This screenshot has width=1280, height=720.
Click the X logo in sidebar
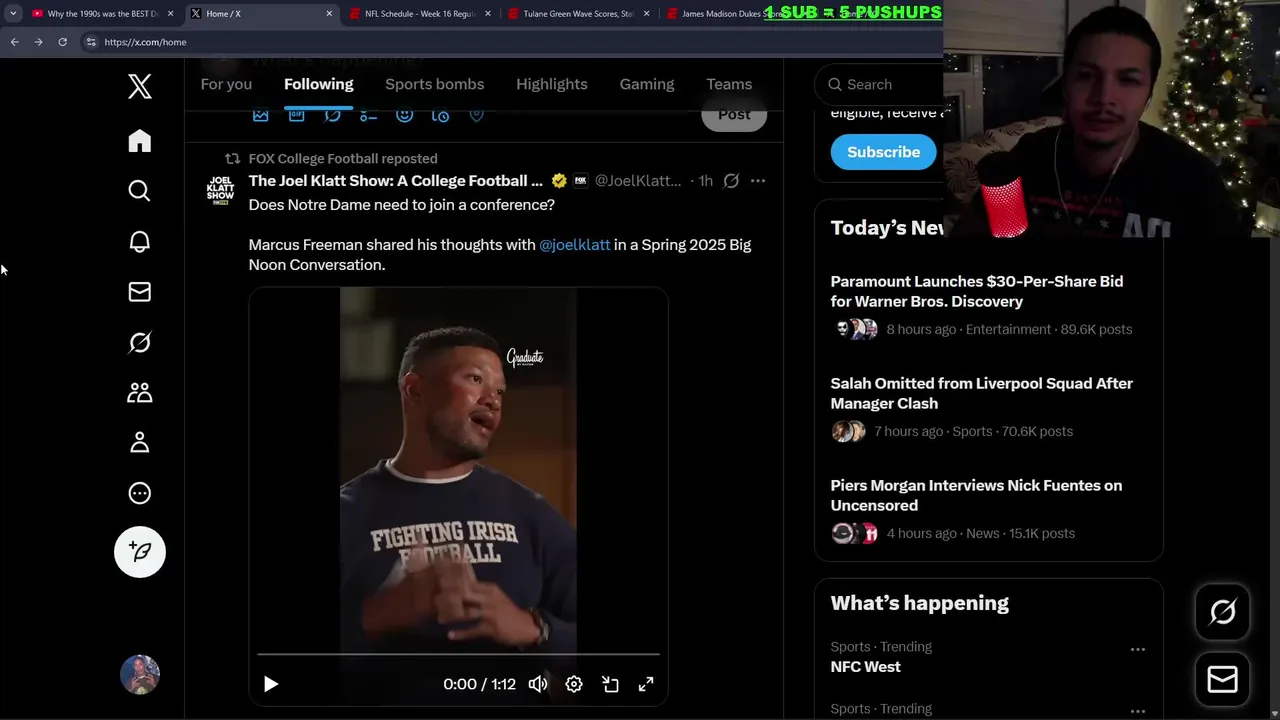(x=140, y=86)
